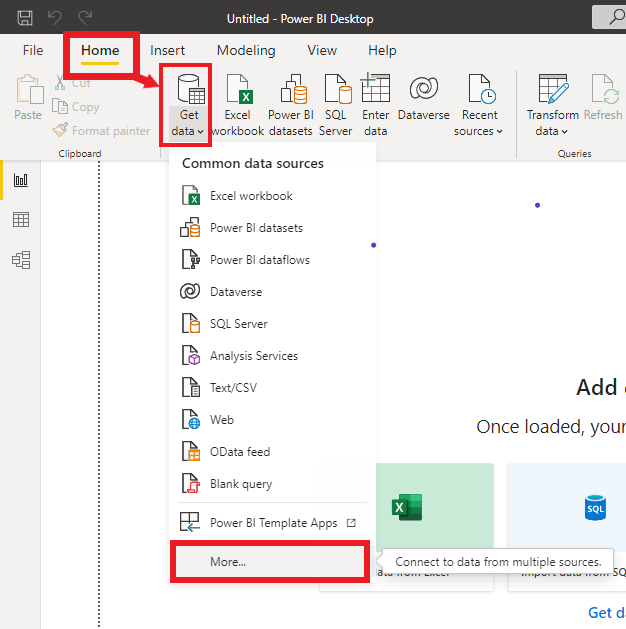
Task: Select the Home ribbon tab
Action: (100, 51)
